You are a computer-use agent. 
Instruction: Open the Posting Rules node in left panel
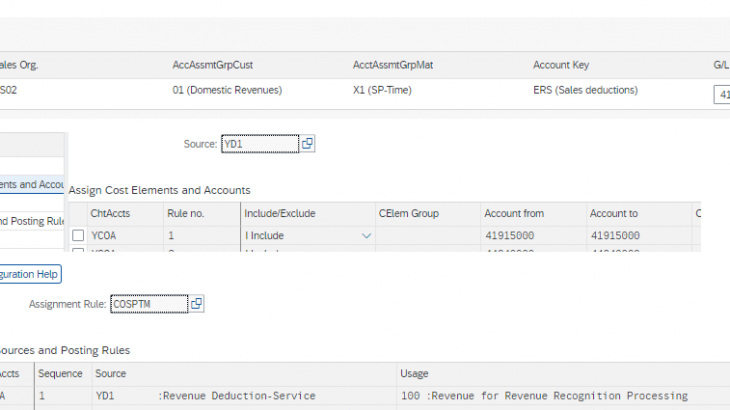pos(32,221)
